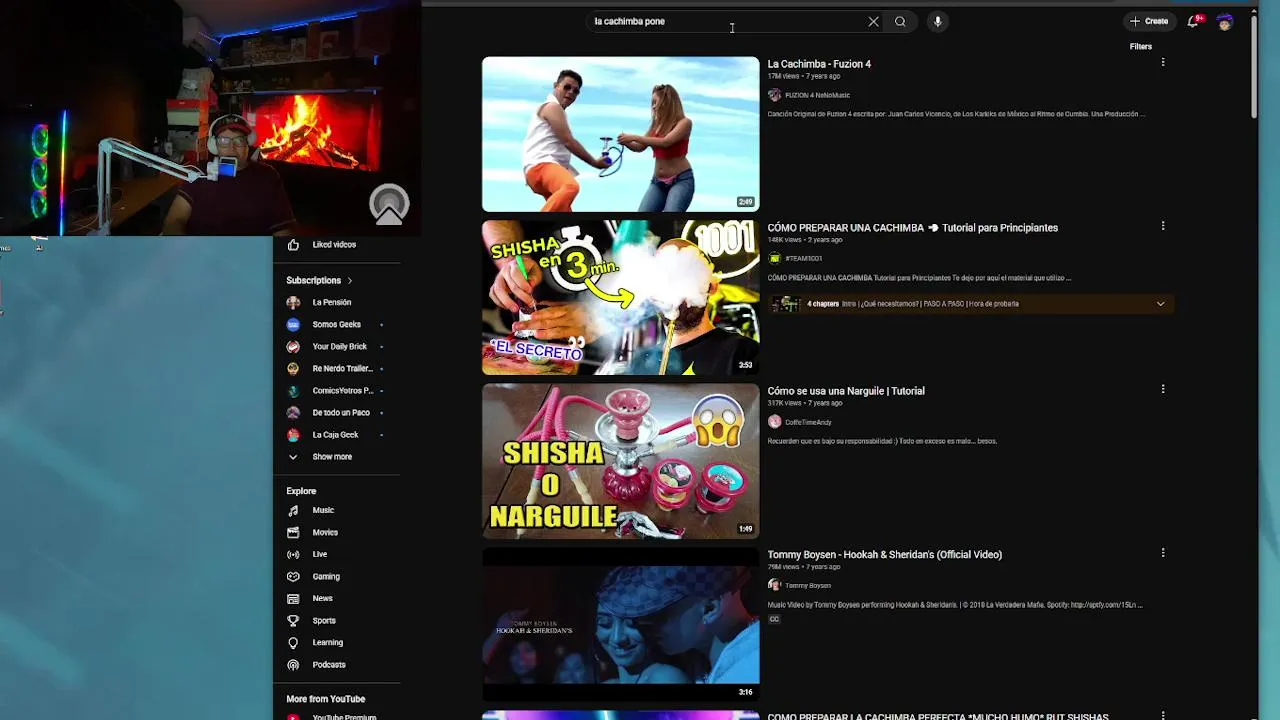The width and height of the screenshot is (1280, 720).
Task: Expand the Subscriptions heading chevron
Action: coord(350,281)
